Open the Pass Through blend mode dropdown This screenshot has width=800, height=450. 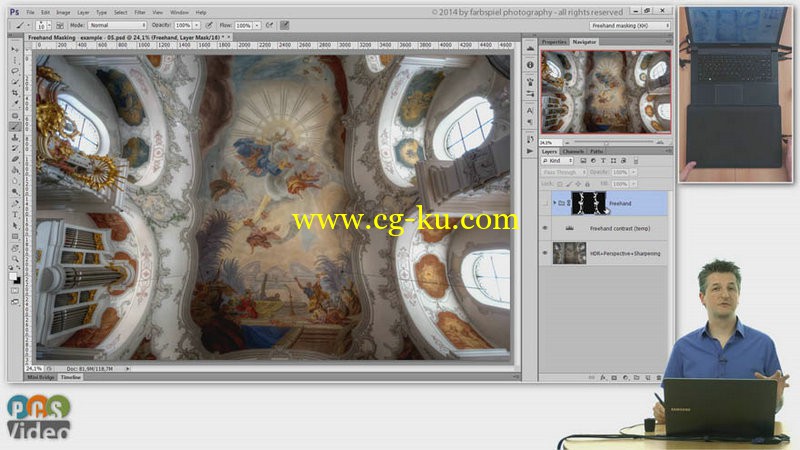(564, 172)
